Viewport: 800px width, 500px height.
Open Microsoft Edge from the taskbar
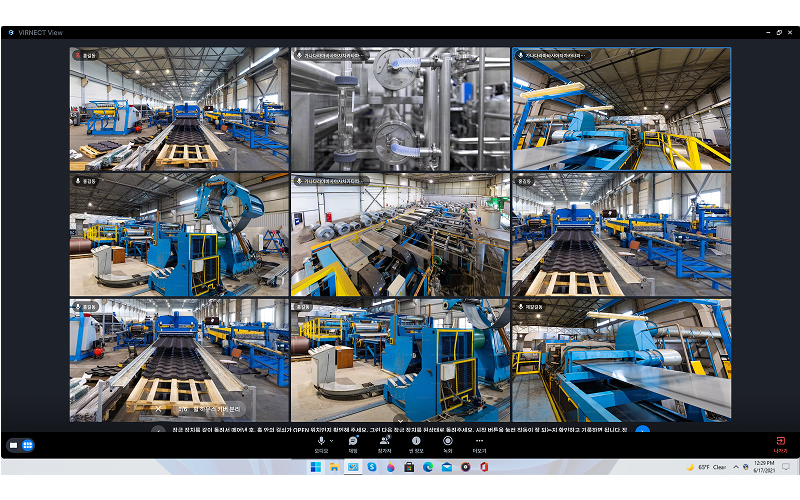[427, 467]
